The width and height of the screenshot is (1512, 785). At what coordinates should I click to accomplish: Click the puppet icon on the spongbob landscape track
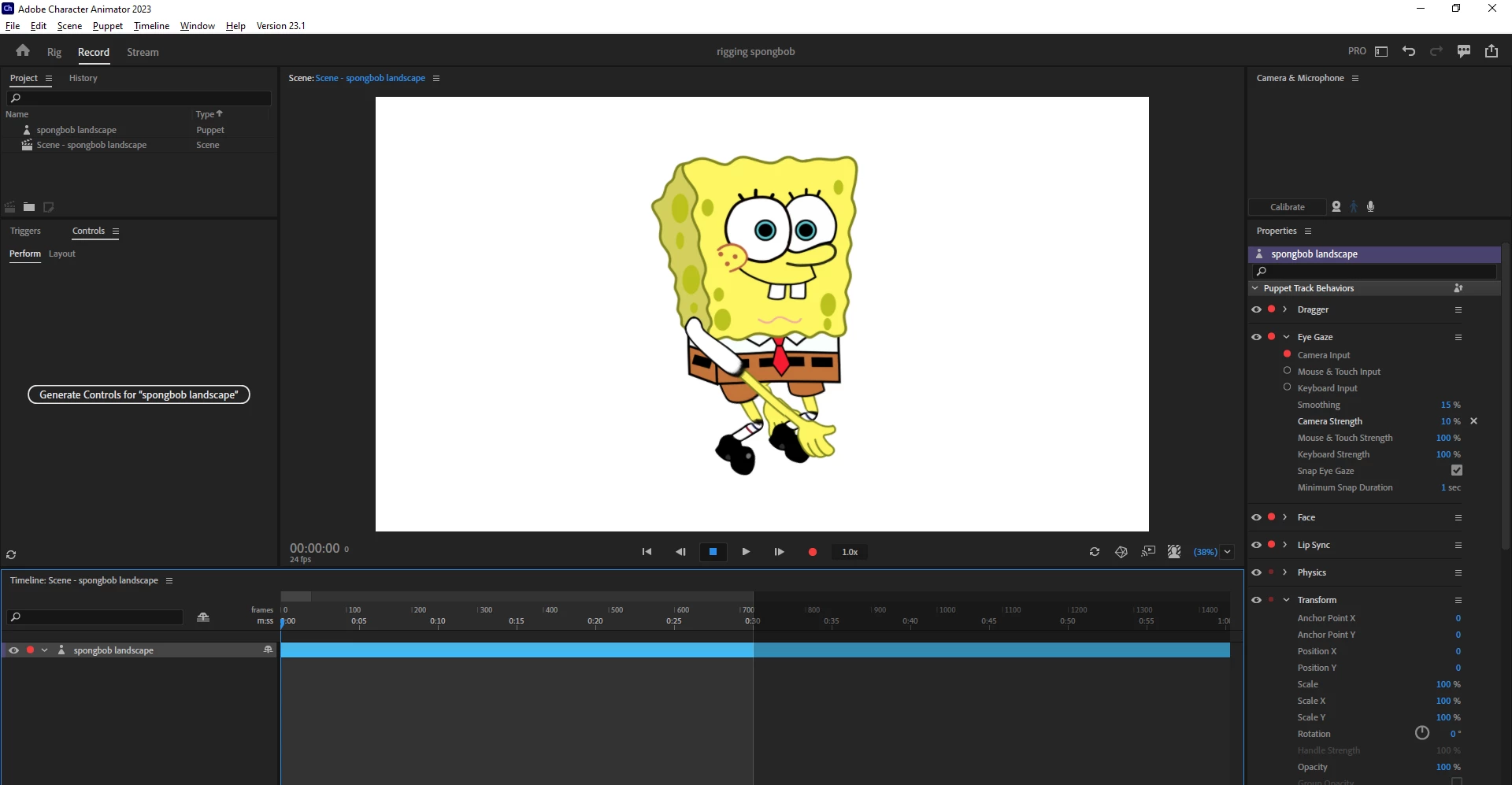point(61,650)
